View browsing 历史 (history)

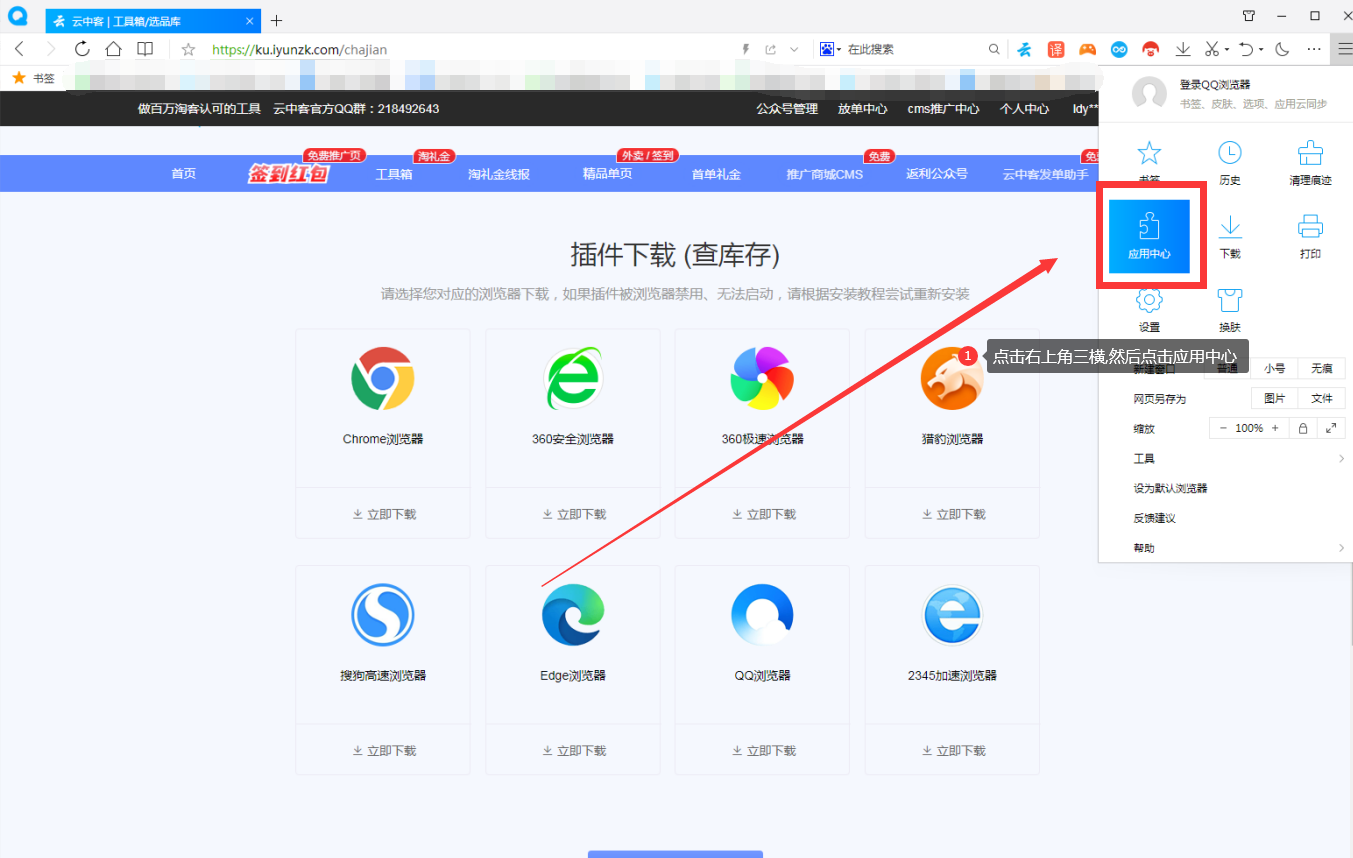pyautogui.click(x=1229, y=162)
